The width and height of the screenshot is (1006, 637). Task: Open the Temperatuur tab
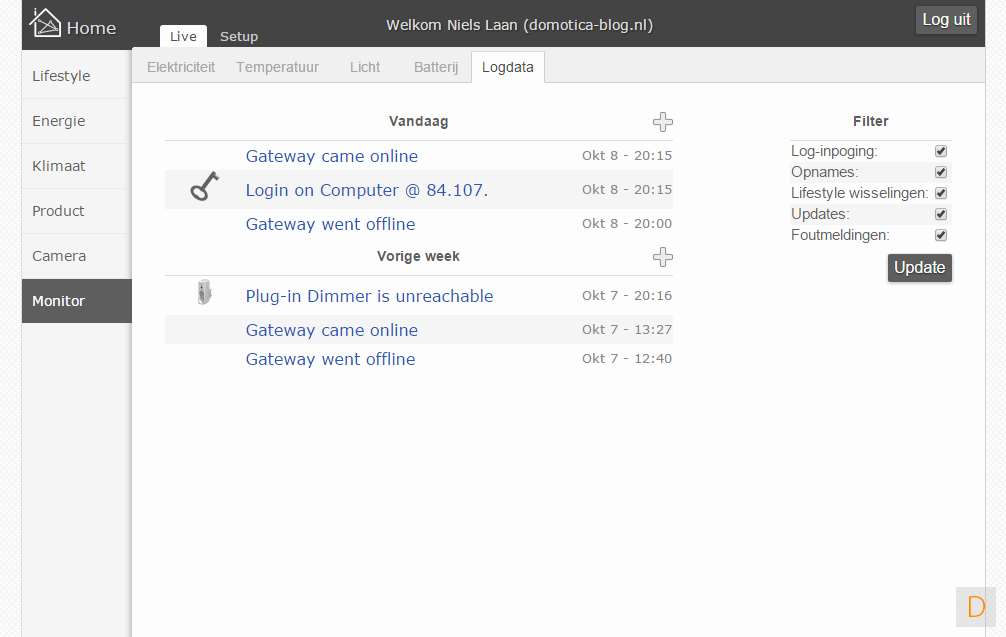point(277,67)
